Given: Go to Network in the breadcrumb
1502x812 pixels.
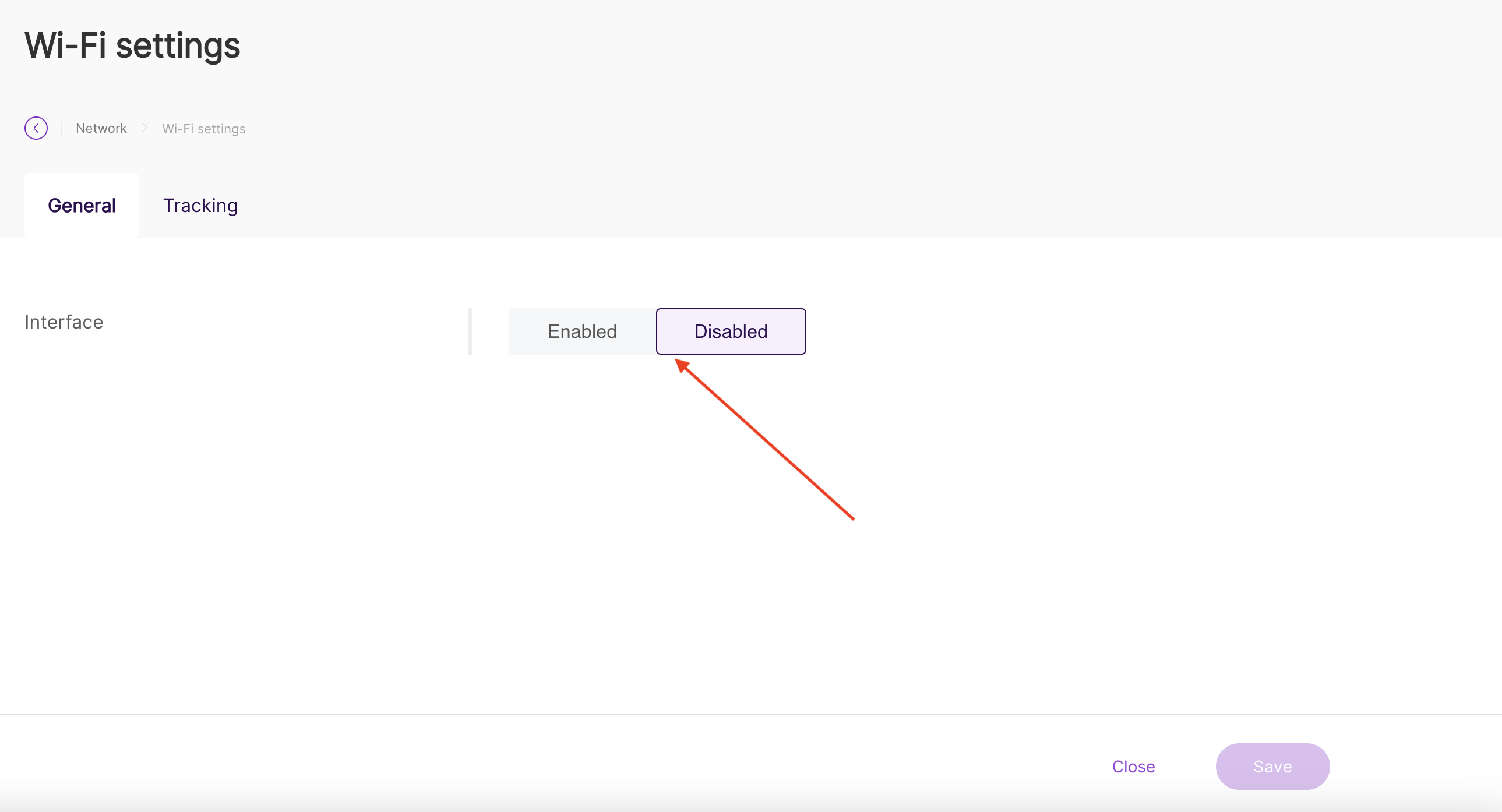Looking at the screenshot, I should pos(101,128).
